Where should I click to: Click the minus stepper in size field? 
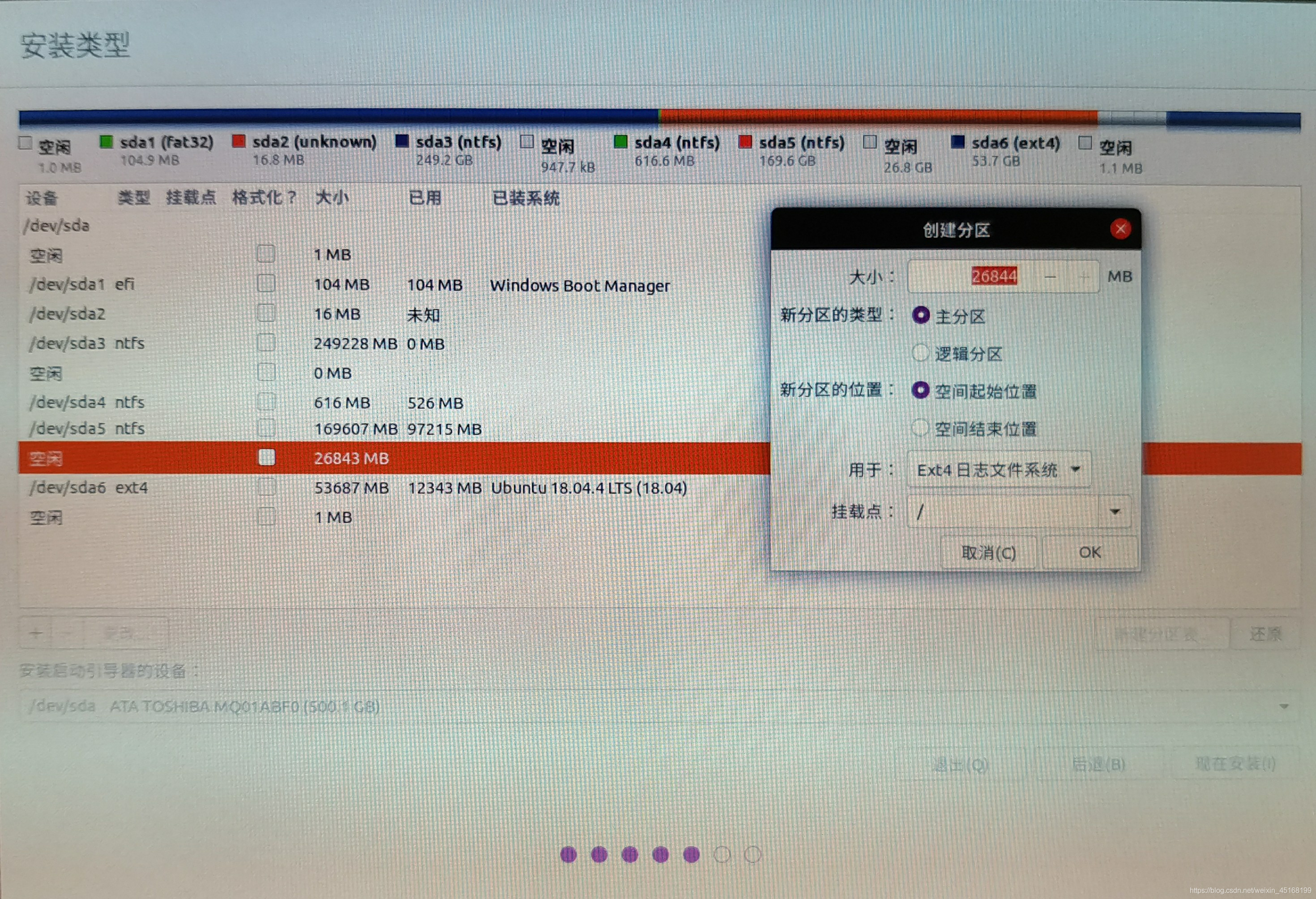(1051, 277)
